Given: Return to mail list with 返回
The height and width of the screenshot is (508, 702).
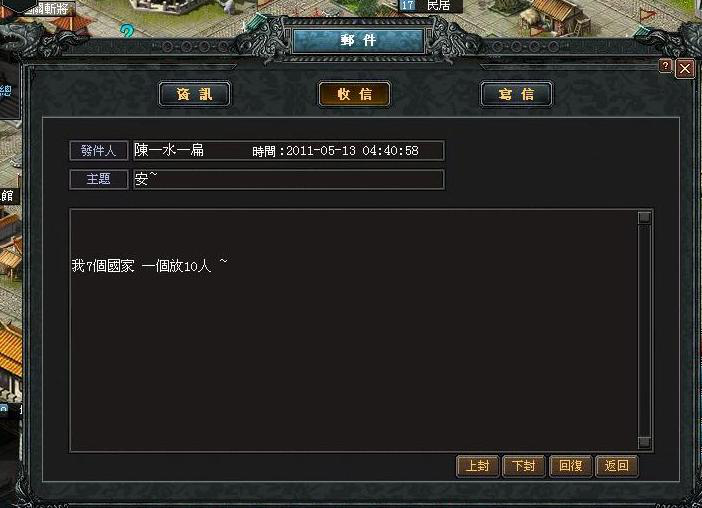Looking at the screenshot, I should click(617, 466).
